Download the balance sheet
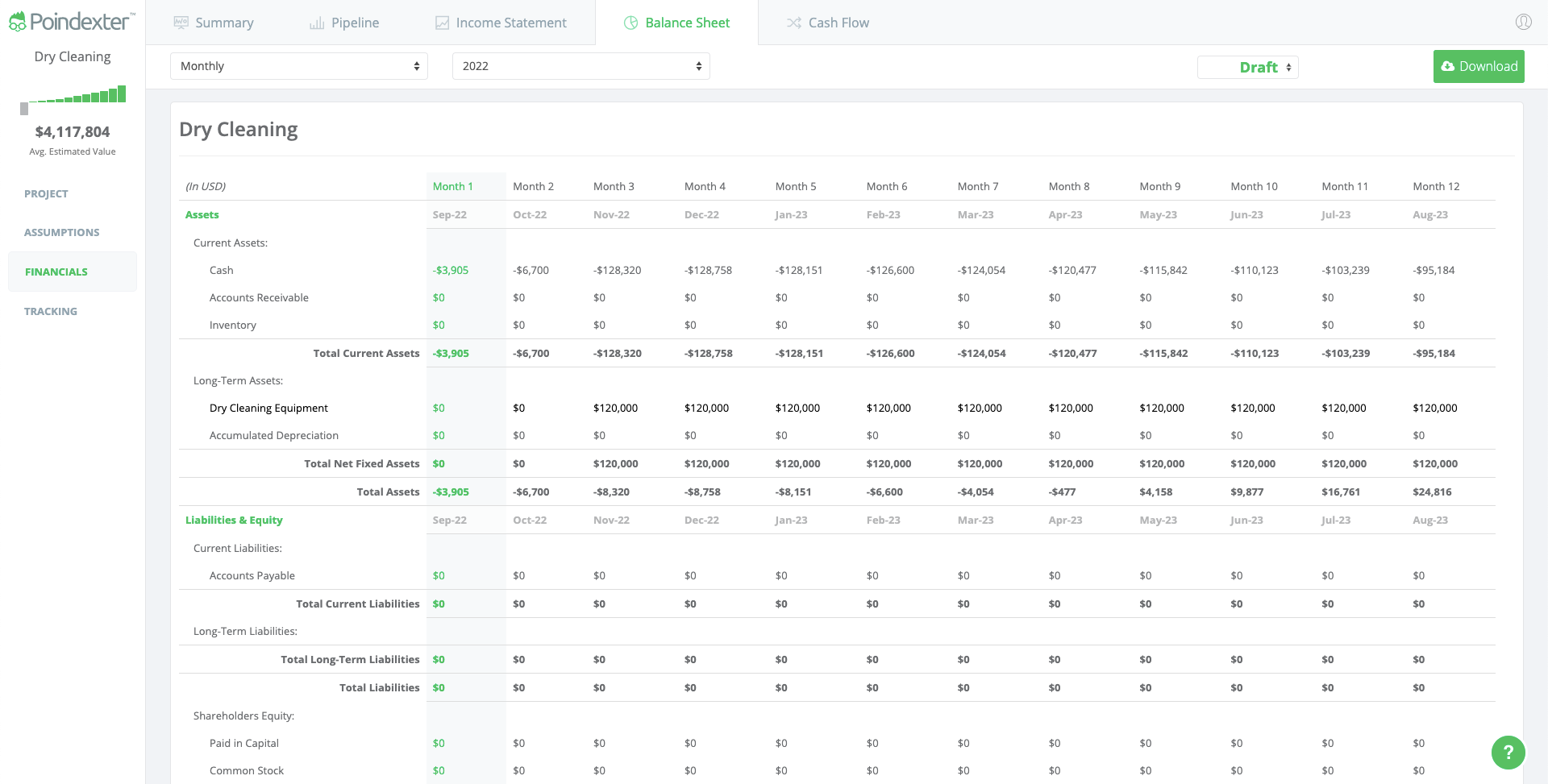 point(1479,66)
